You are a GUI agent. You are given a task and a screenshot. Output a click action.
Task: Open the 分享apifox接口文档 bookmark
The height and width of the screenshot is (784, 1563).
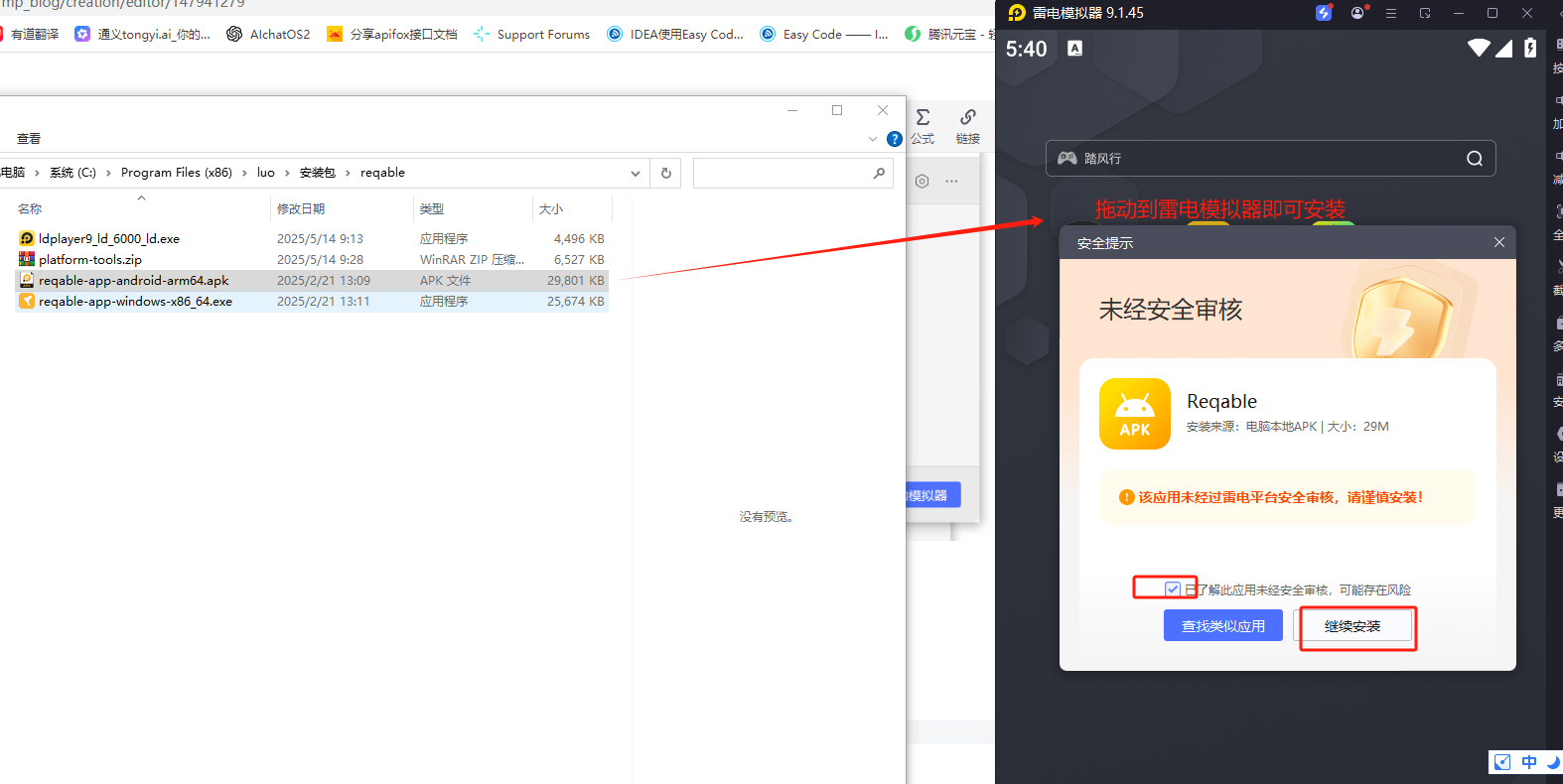[392, 34]
